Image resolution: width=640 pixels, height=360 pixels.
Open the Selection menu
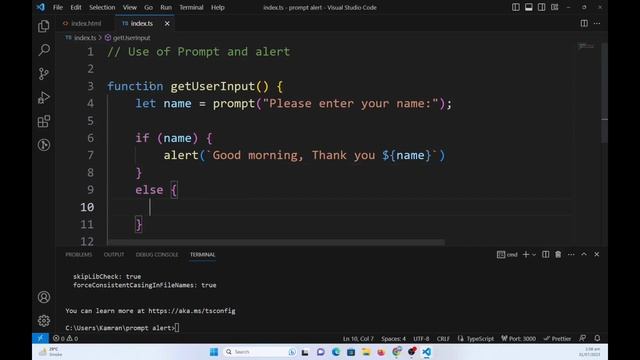coord(102,7)
